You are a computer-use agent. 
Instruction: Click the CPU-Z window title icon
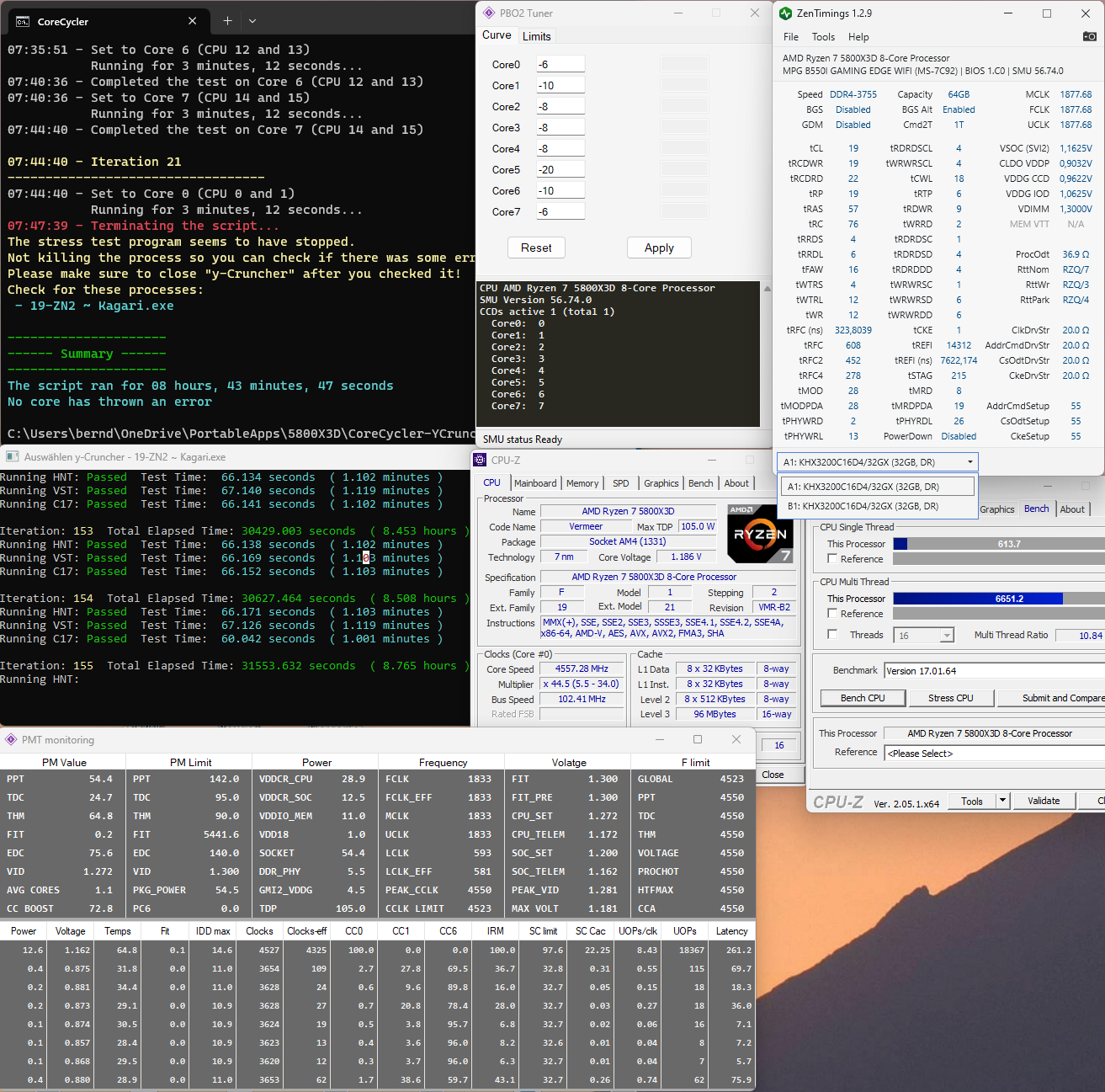point(481,460)
